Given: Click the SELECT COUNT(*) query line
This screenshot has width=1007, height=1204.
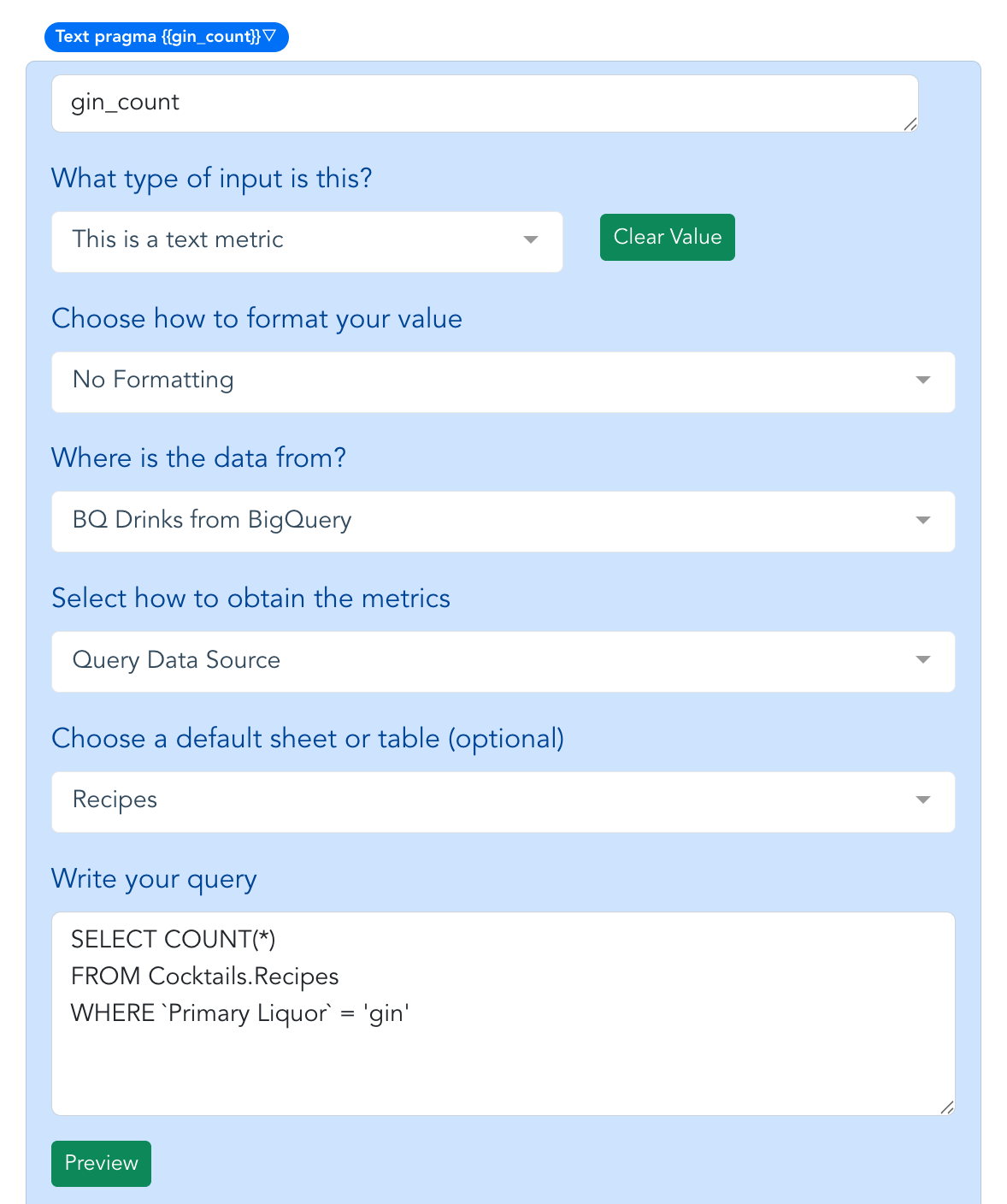Looking at the screenshot, I should (x=173, y=940).
